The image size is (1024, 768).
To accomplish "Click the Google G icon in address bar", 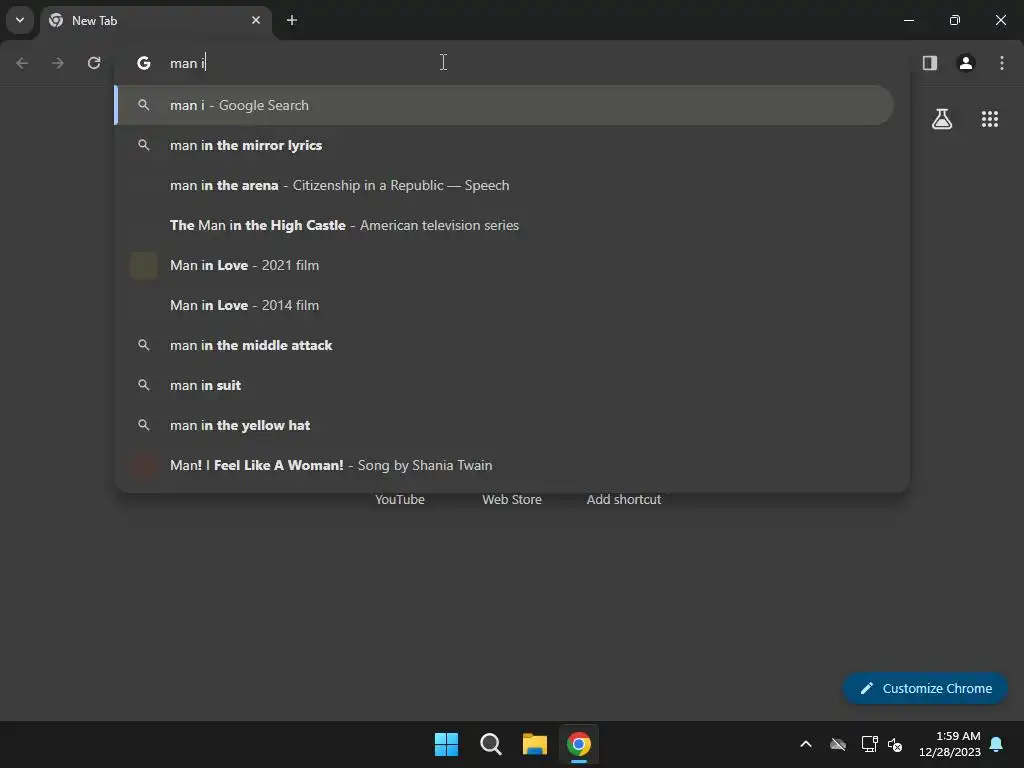I will point(144,63).
